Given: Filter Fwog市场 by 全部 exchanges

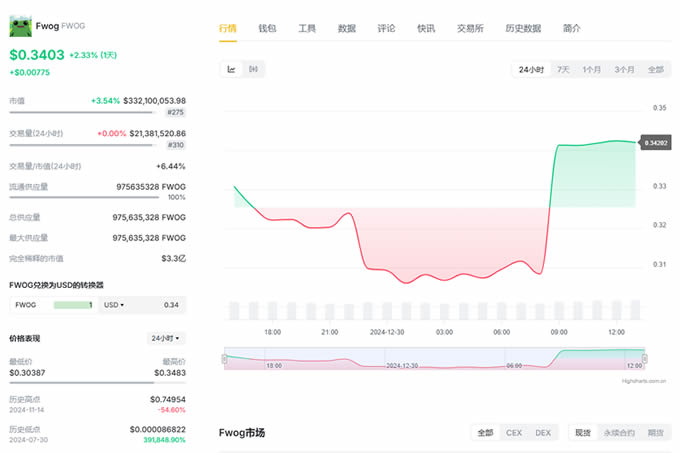Looking at the screenshot, I should pos(485,433).
